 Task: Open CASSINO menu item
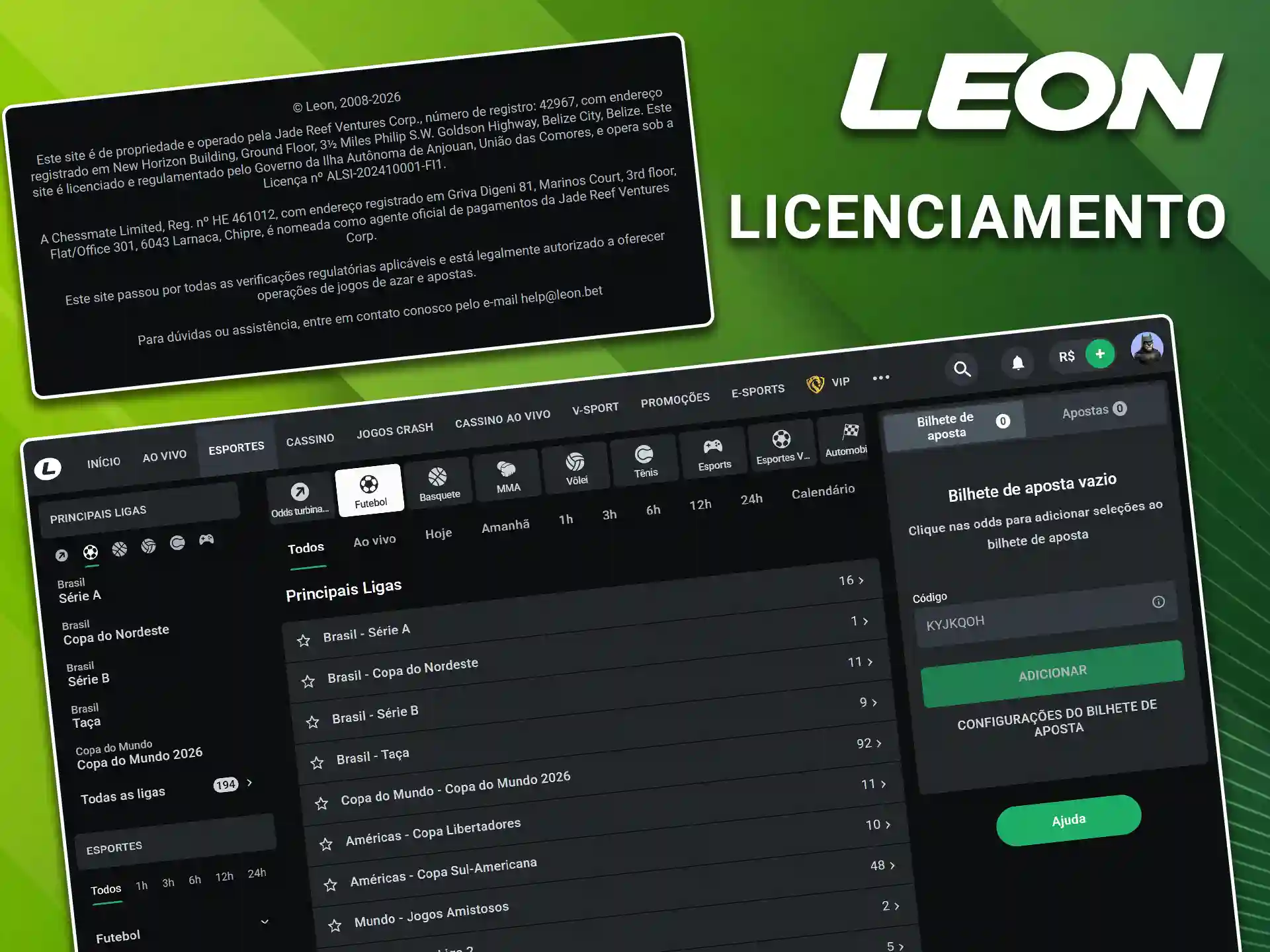coord(310,440)
